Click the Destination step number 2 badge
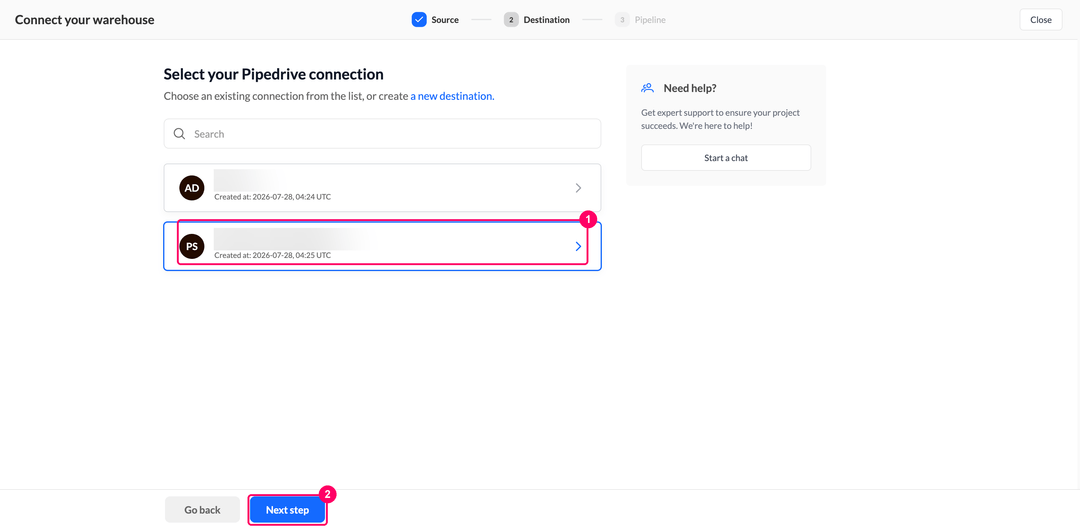This screenshot has width=1080, height=529. click(511, 20)
